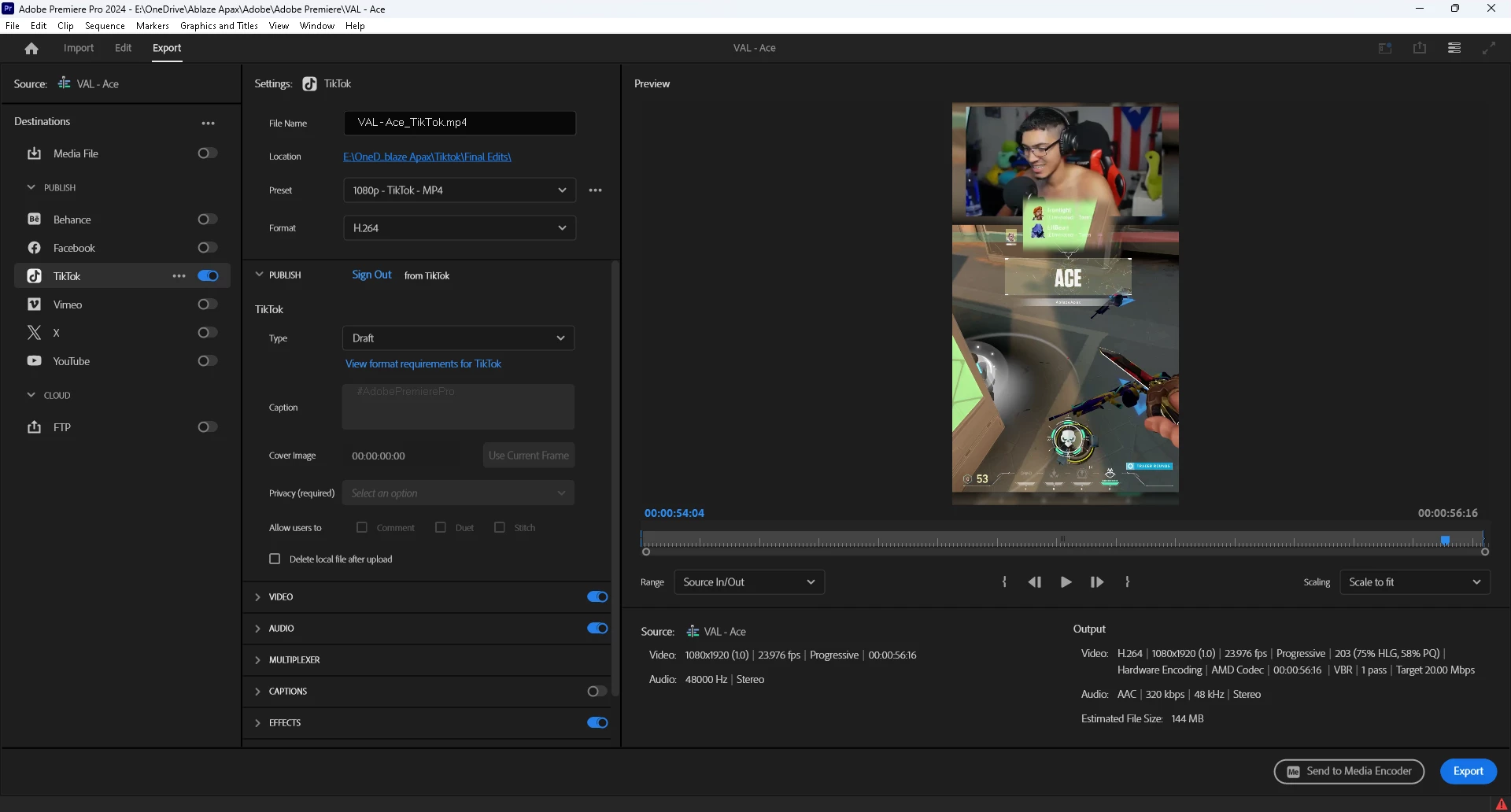Open the Graphics and Titles menu
The image size is (1511, 812).
tap(219, 26)
